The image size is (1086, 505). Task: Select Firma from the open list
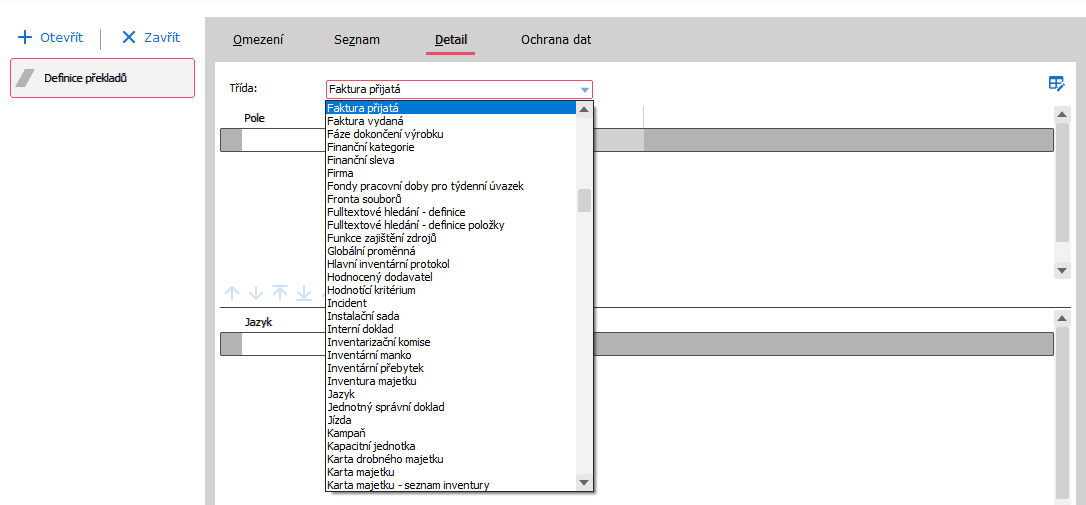[340, 173]
